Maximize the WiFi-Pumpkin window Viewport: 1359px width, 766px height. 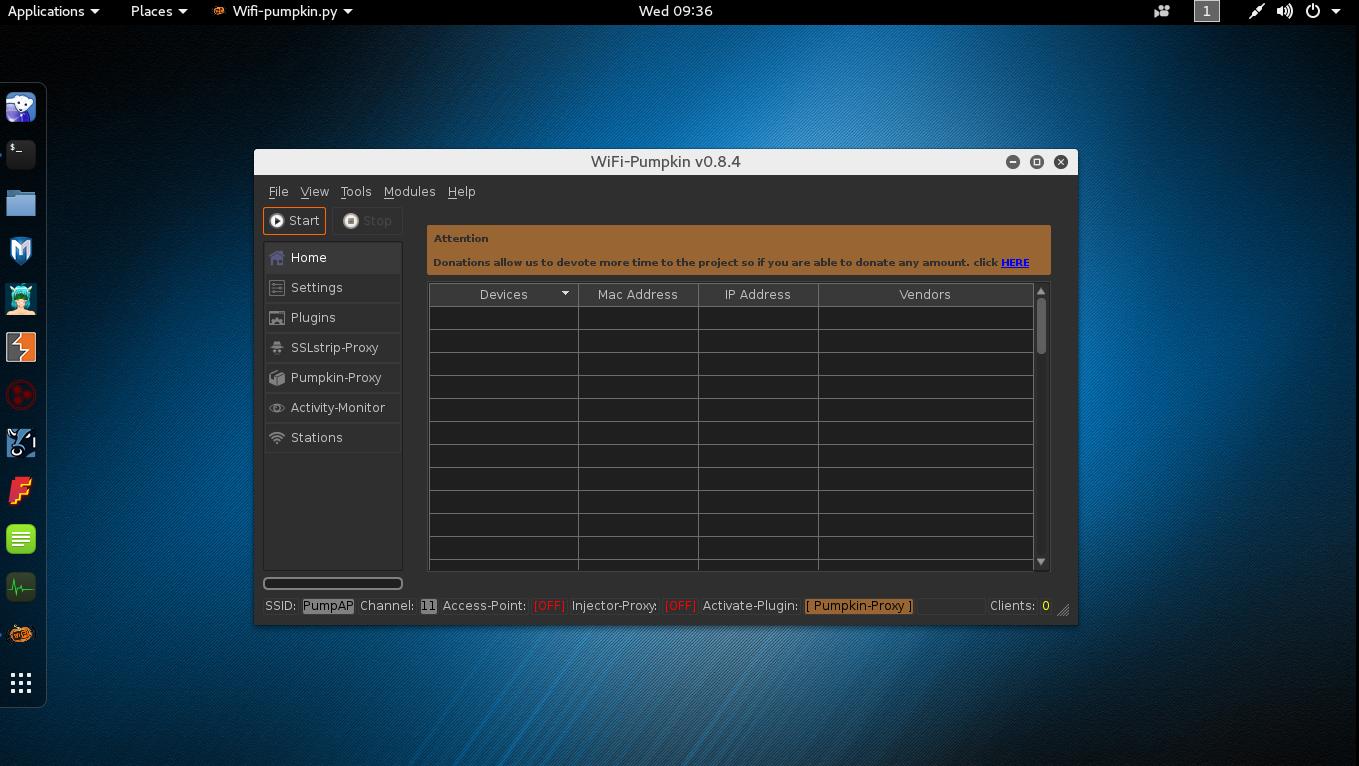point(1037,162)
